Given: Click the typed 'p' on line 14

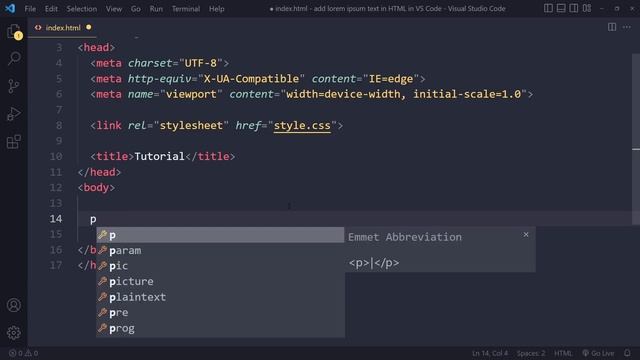Looking at the screenshot, I should (x=93, y=220).
